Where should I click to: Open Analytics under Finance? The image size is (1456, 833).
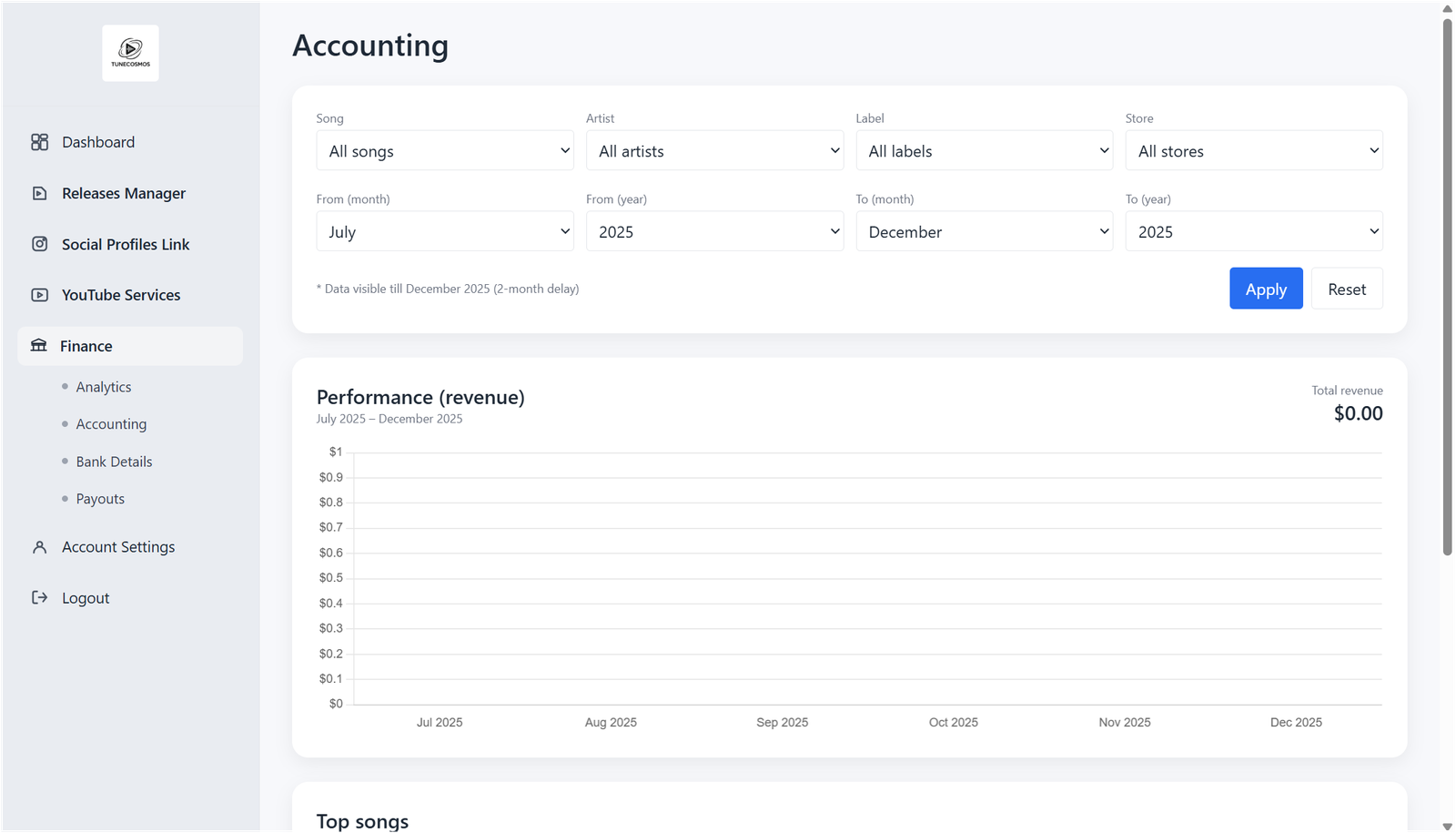coord(104,387)
